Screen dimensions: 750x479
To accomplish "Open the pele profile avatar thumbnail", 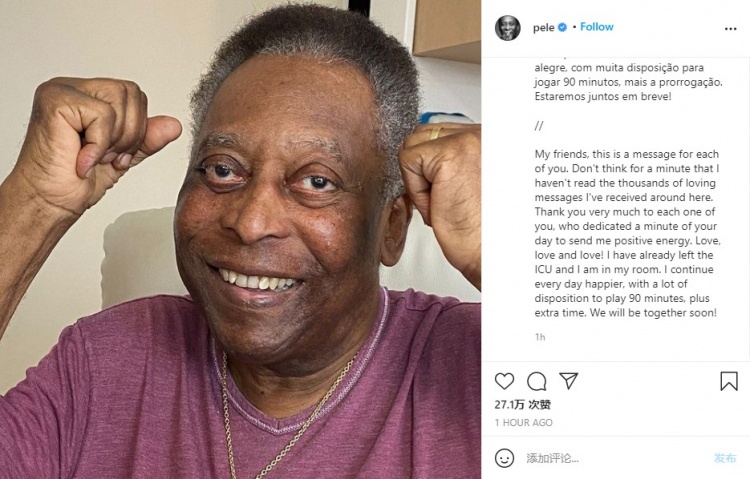I will [507, 28].
